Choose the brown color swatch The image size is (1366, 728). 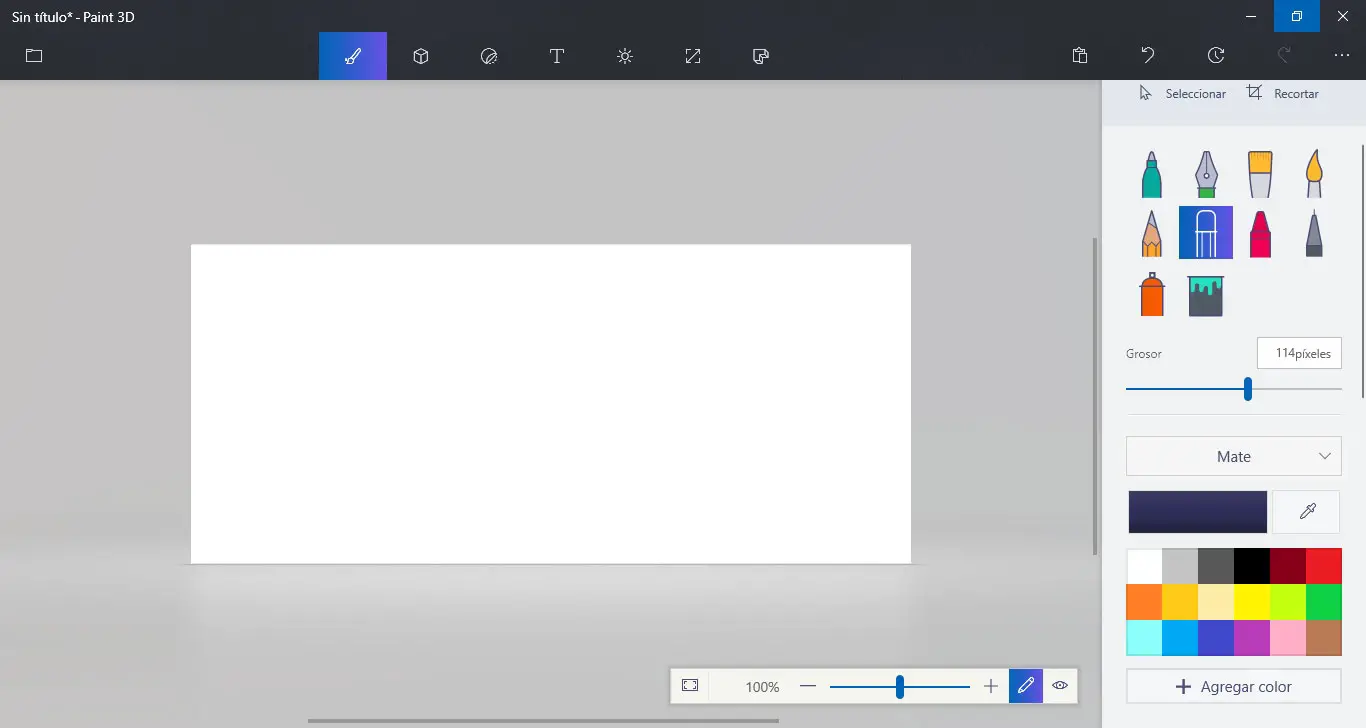[x=1324, y=638]
